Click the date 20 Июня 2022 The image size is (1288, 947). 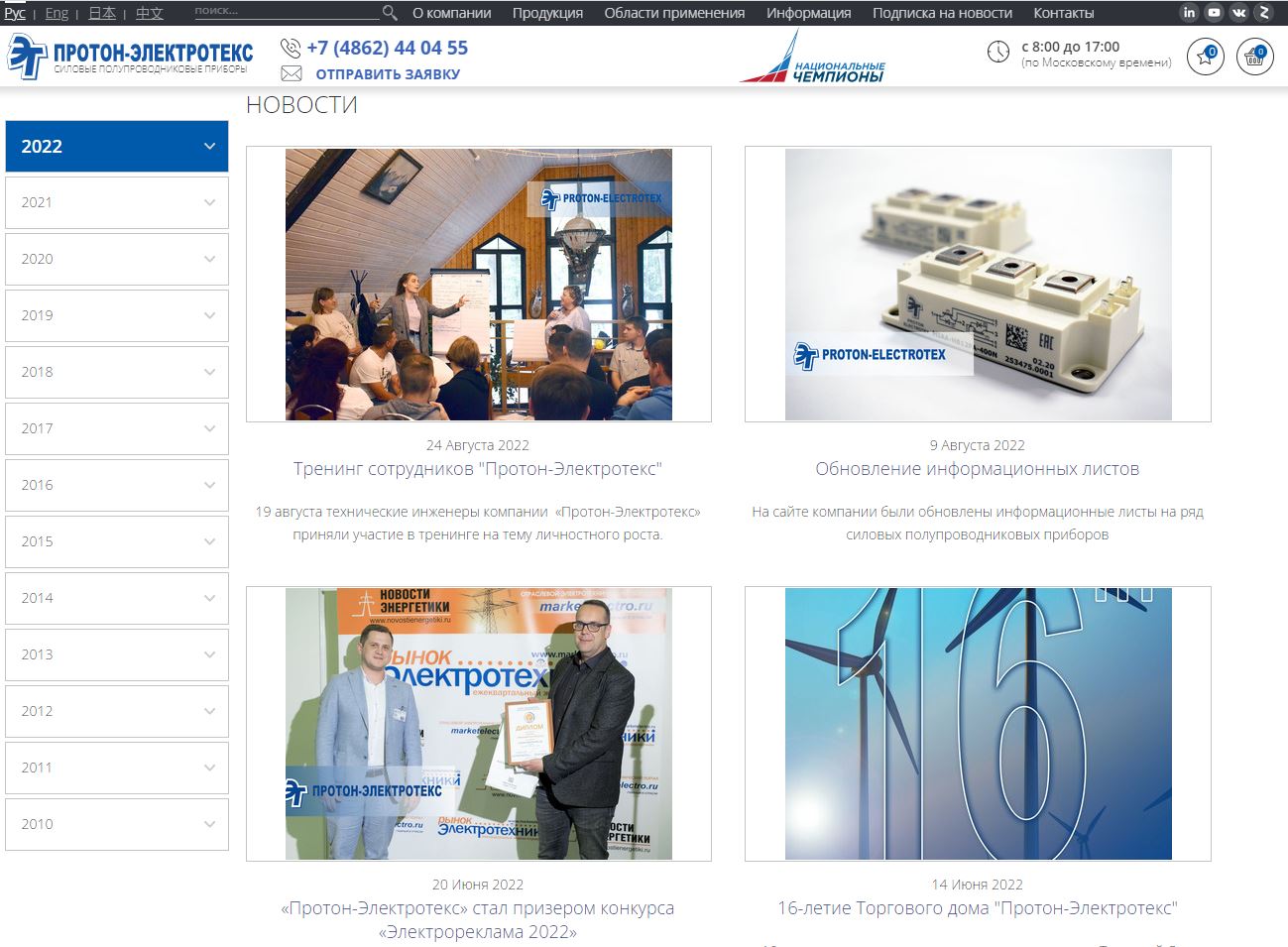click(478, 885)
